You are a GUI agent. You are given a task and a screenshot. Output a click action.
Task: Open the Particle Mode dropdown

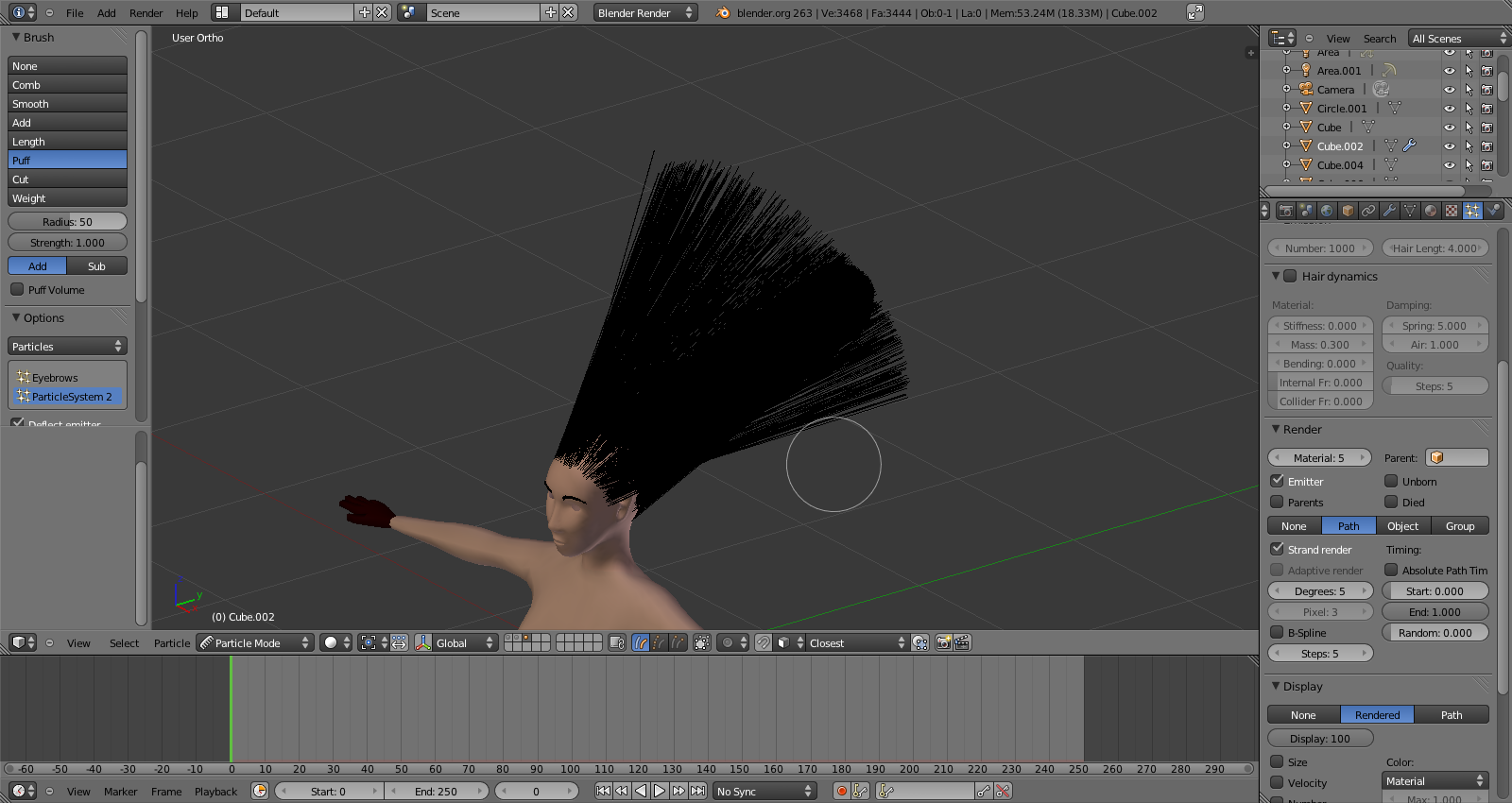pyautogui.click(x=254, y=642)
